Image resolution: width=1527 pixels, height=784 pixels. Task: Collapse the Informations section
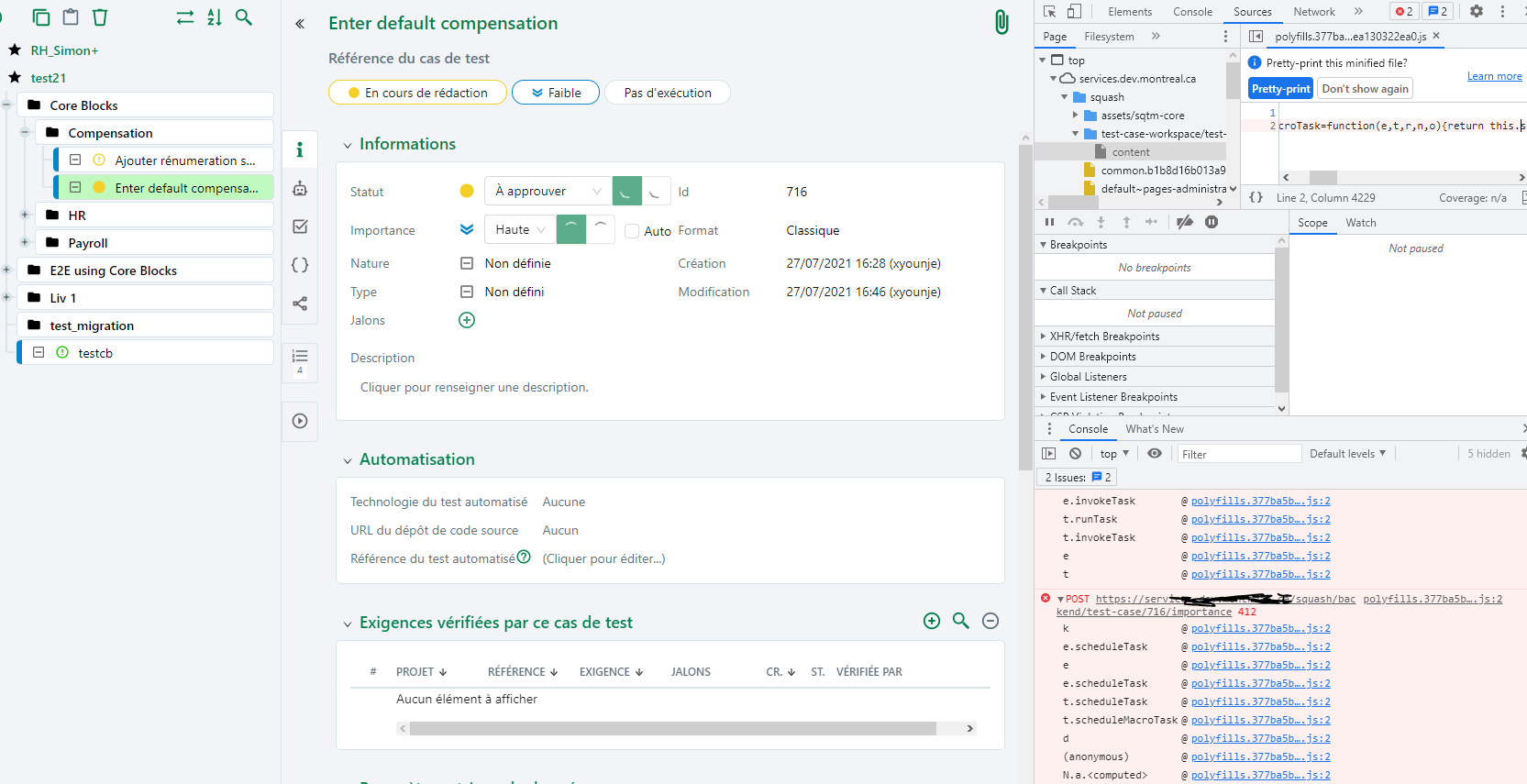348,145
